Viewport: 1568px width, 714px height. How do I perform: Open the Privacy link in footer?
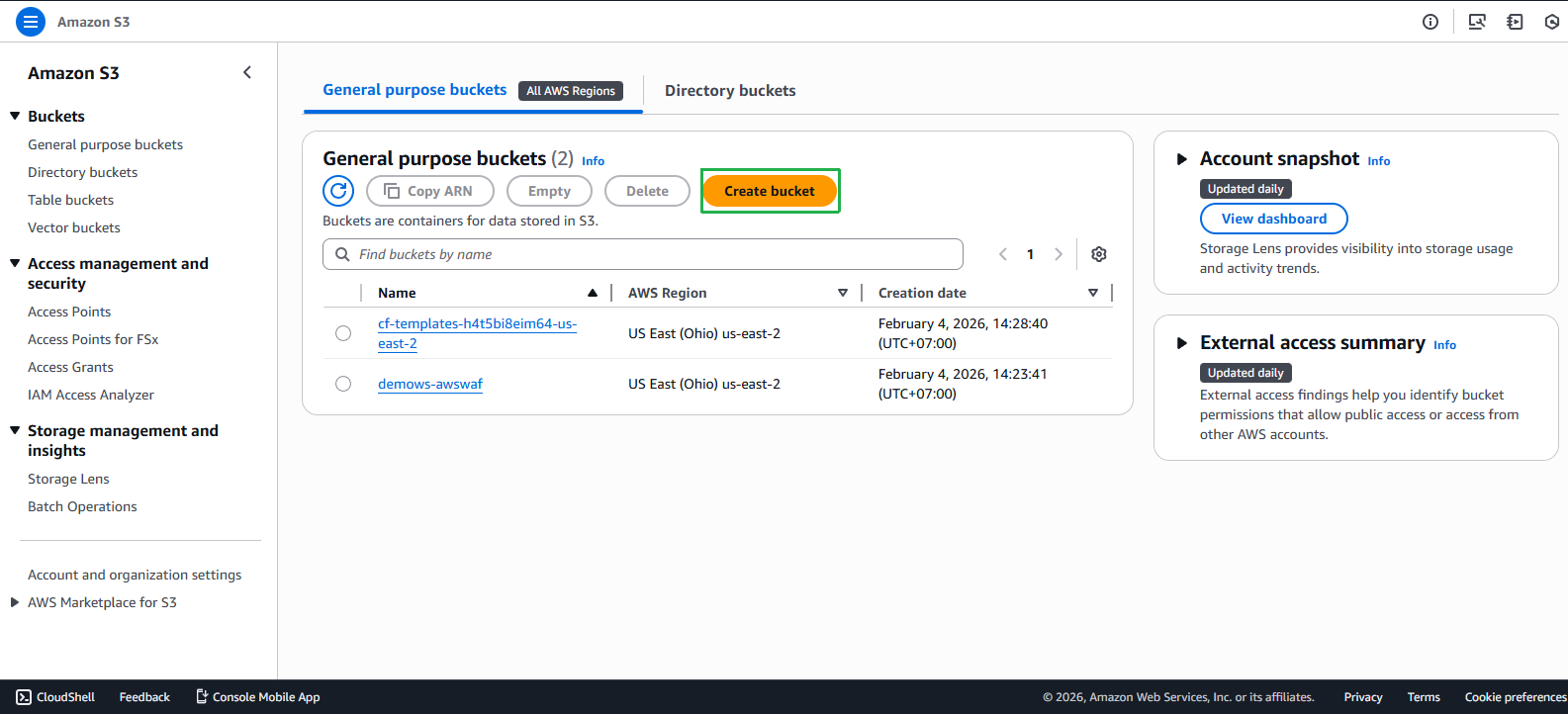tap(1363, 697)
